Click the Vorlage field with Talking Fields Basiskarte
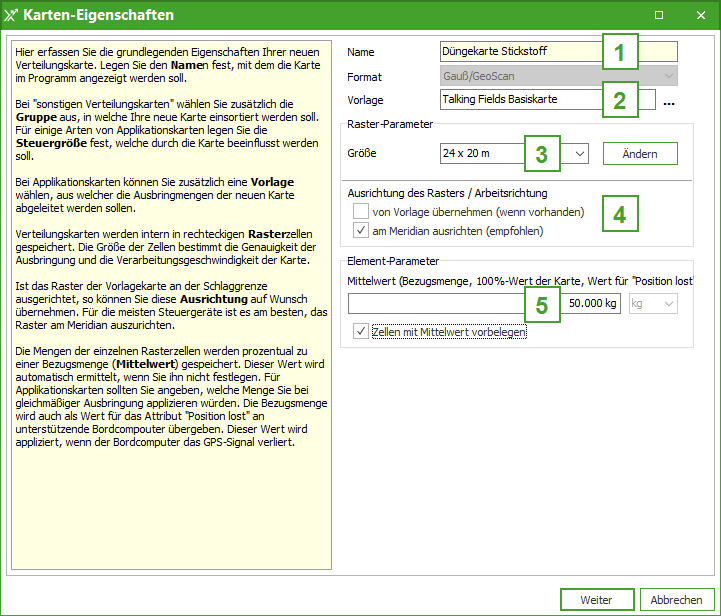 click(x=520, y=99)
